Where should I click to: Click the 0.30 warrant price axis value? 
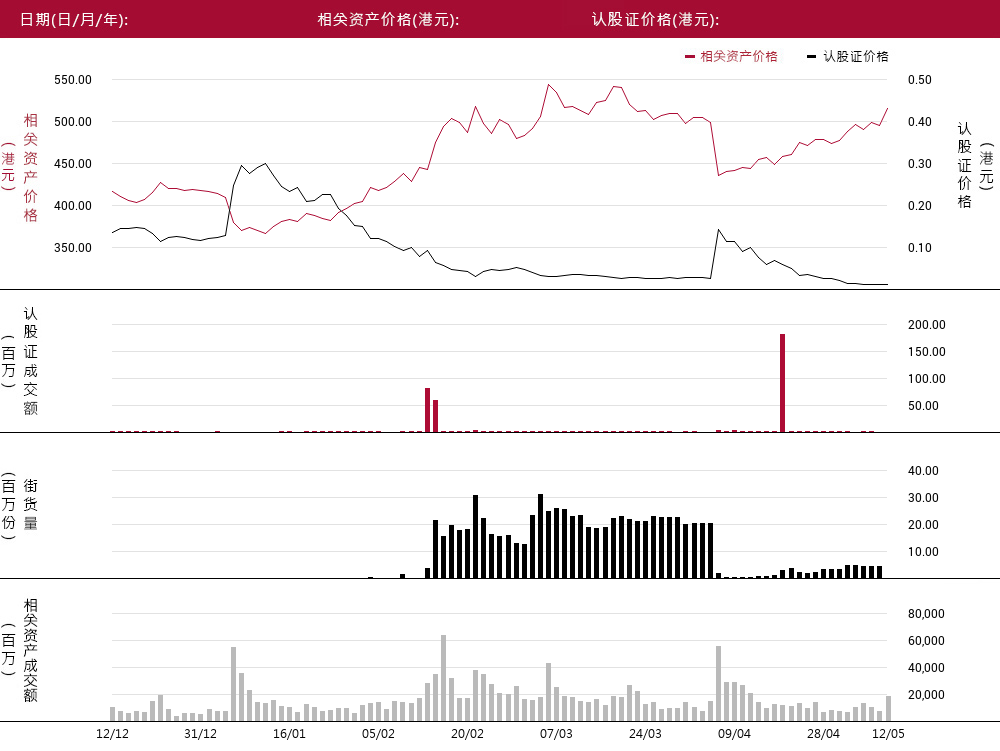[920, 164]
